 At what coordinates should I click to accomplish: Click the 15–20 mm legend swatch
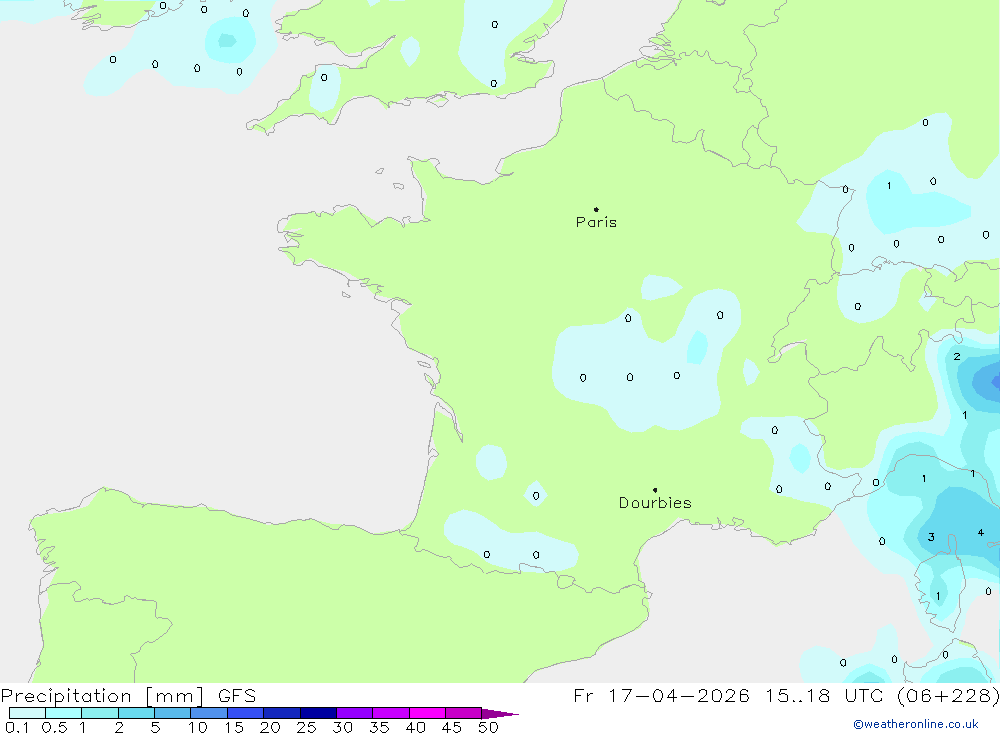coord(246,713)
